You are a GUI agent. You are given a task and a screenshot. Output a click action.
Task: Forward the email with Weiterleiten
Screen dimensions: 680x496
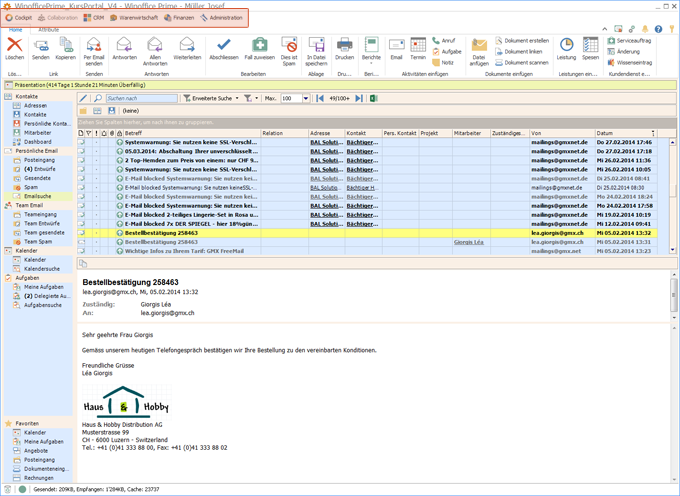pos(187,49)
